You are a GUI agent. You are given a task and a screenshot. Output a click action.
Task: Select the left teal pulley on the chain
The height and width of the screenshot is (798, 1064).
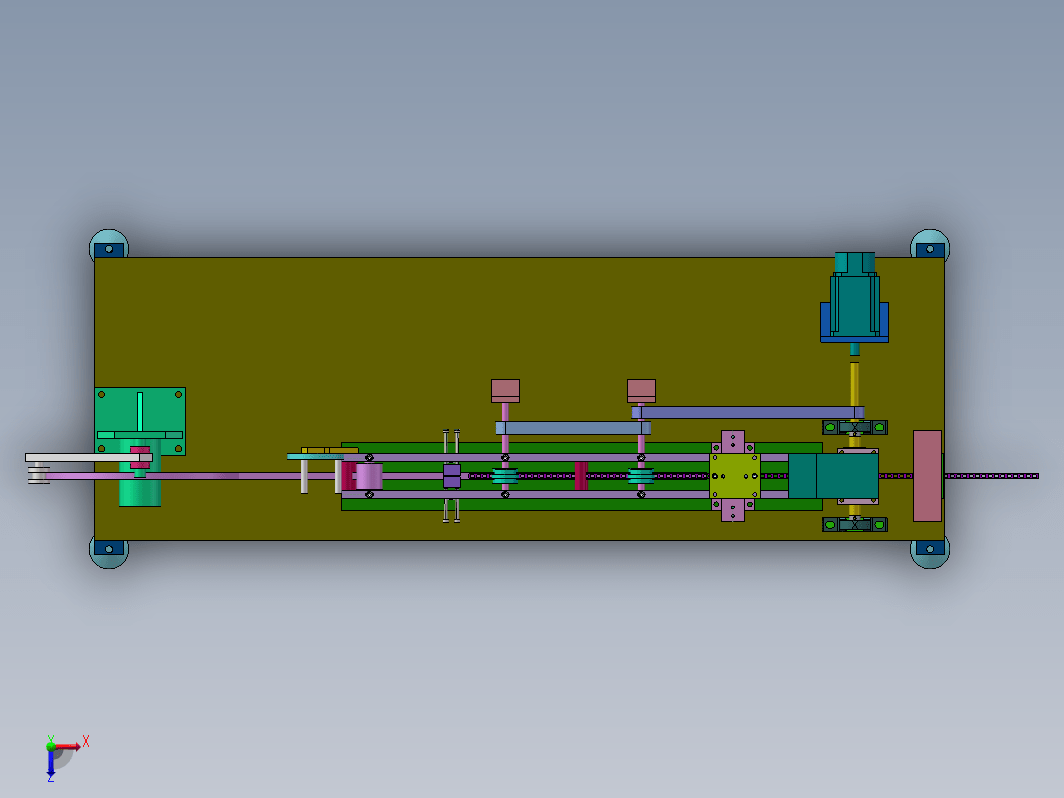pyautogui.click(x=505, y=476)
